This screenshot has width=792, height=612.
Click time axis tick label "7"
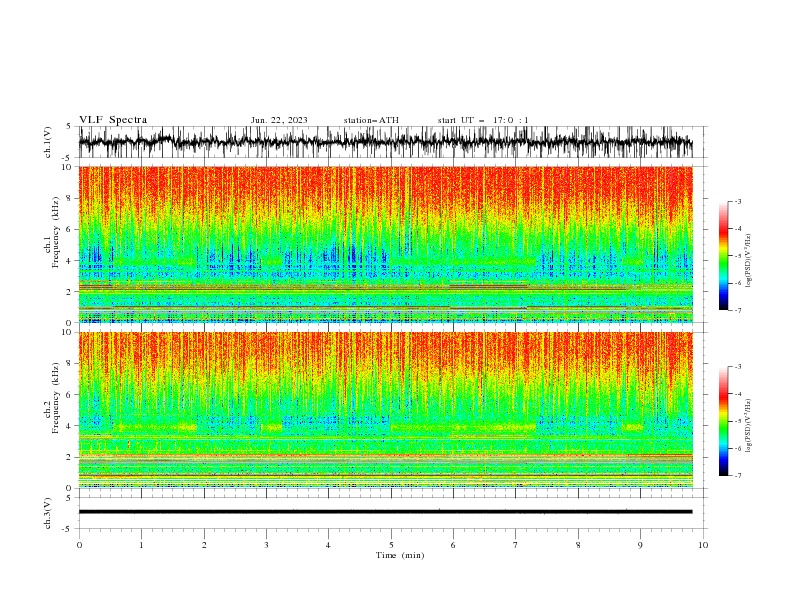tap(516, 545)
